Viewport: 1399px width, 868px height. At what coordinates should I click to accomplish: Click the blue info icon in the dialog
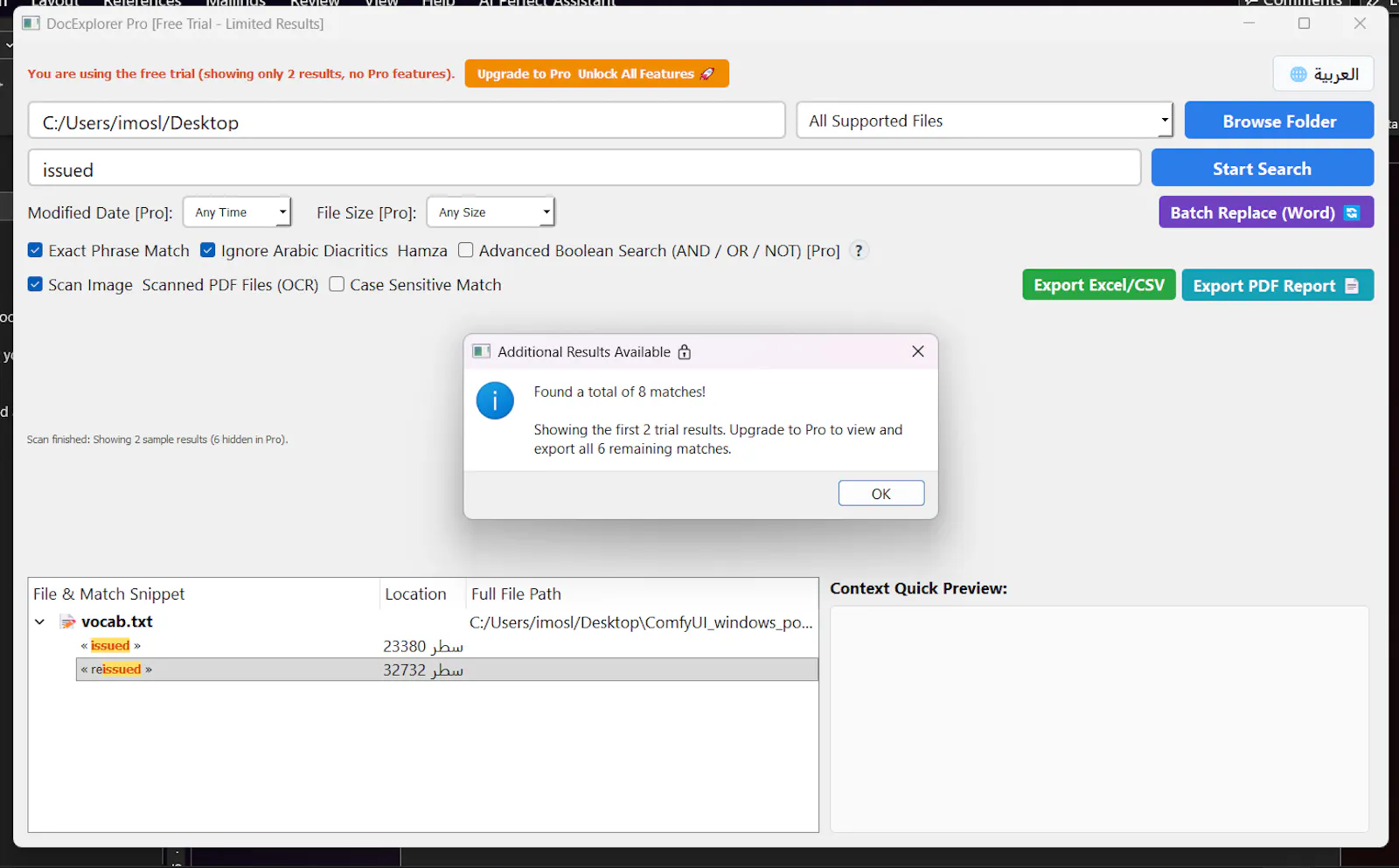[495, 400]
